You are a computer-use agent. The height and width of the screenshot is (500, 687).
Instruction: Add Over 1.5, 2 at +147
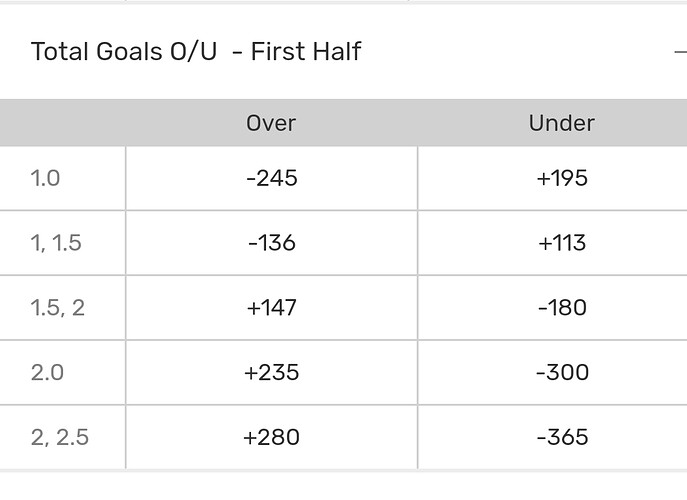(271, 307)
